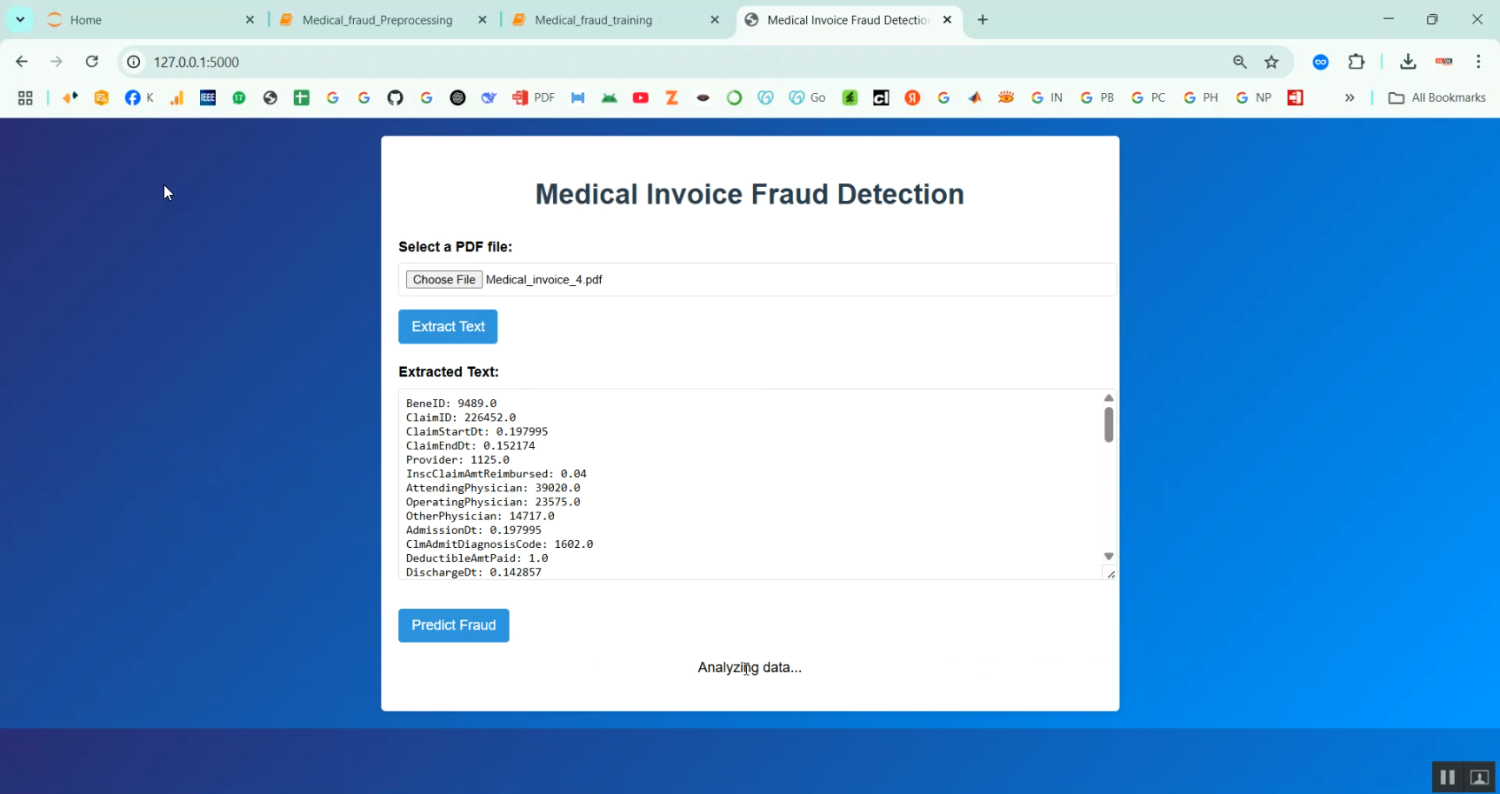
Task: Open the Google bookmark labeled PB
Action: point(1097,98)
